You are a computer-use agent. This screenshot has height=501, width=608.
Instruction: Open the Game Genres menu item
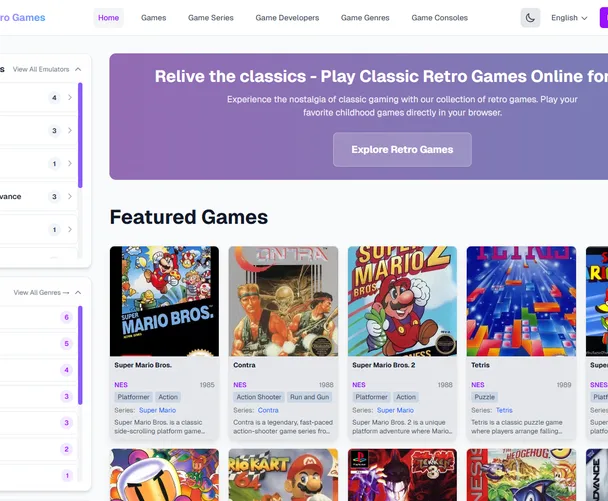pos(365,18)
